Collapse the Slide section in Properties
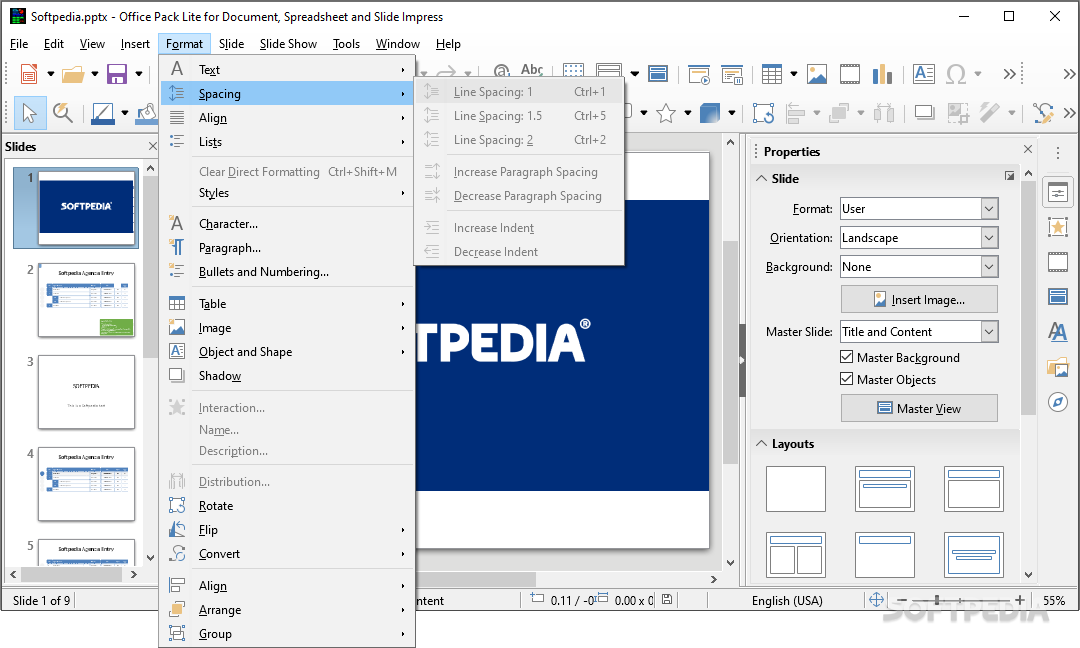The height and width of the screenshot is (648, 1080). point(761,178)
